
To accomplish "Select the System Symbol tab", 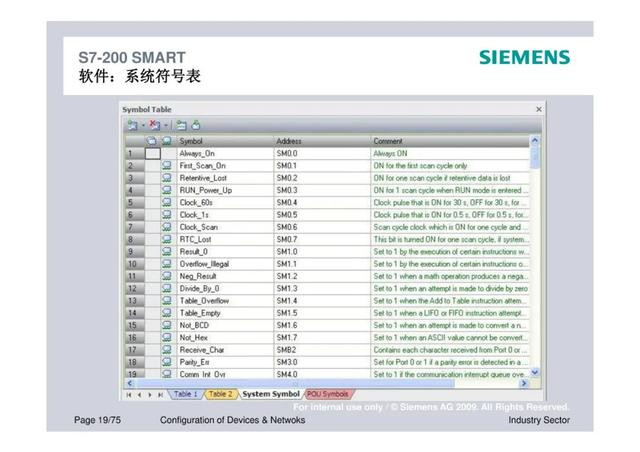I will click(x=271, y=394).
